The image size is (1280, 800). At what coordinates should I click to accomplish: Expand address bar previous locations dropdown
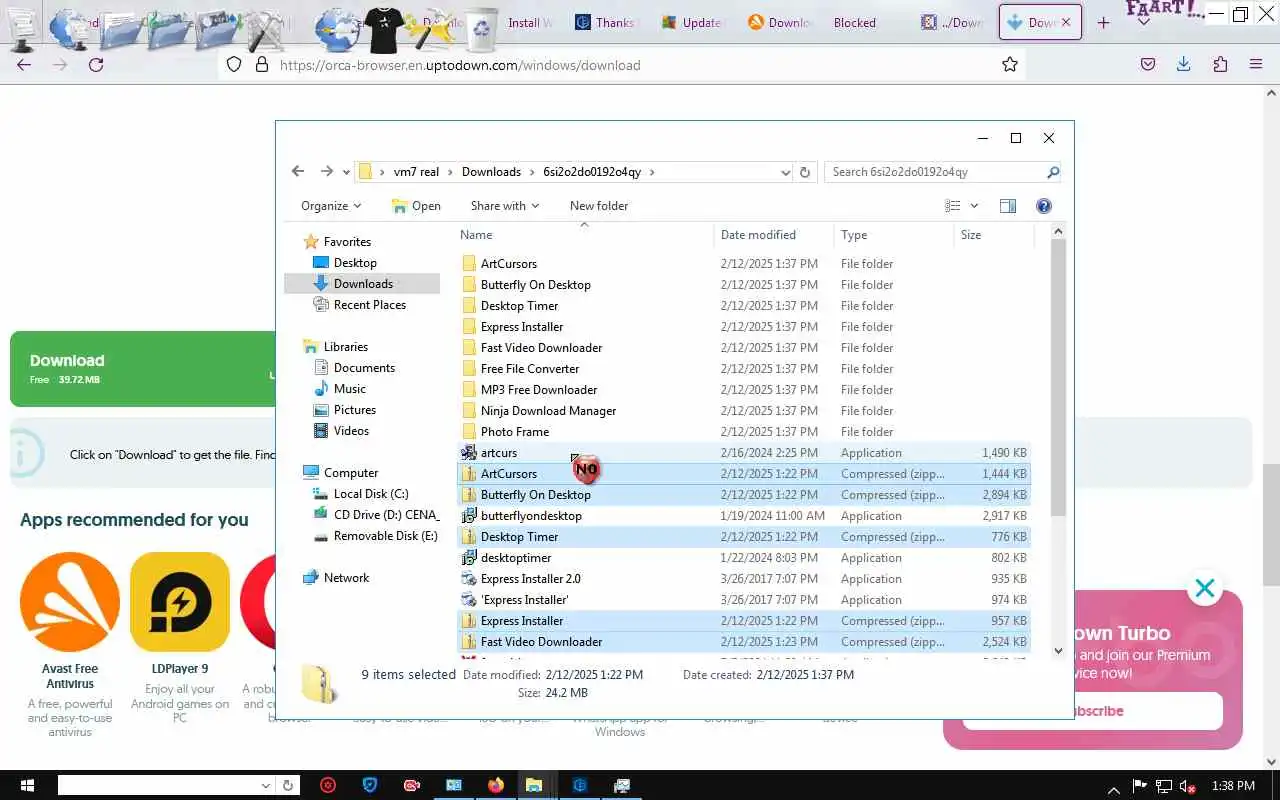[x=785, y=172]
